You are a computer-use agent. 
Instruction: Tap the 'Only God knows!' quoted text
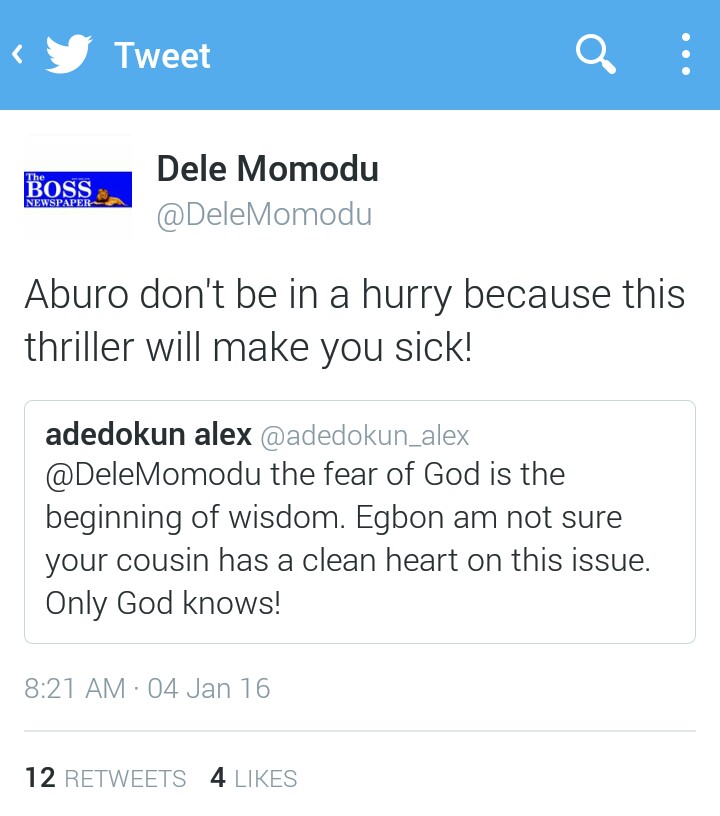[x=163, y=605]
